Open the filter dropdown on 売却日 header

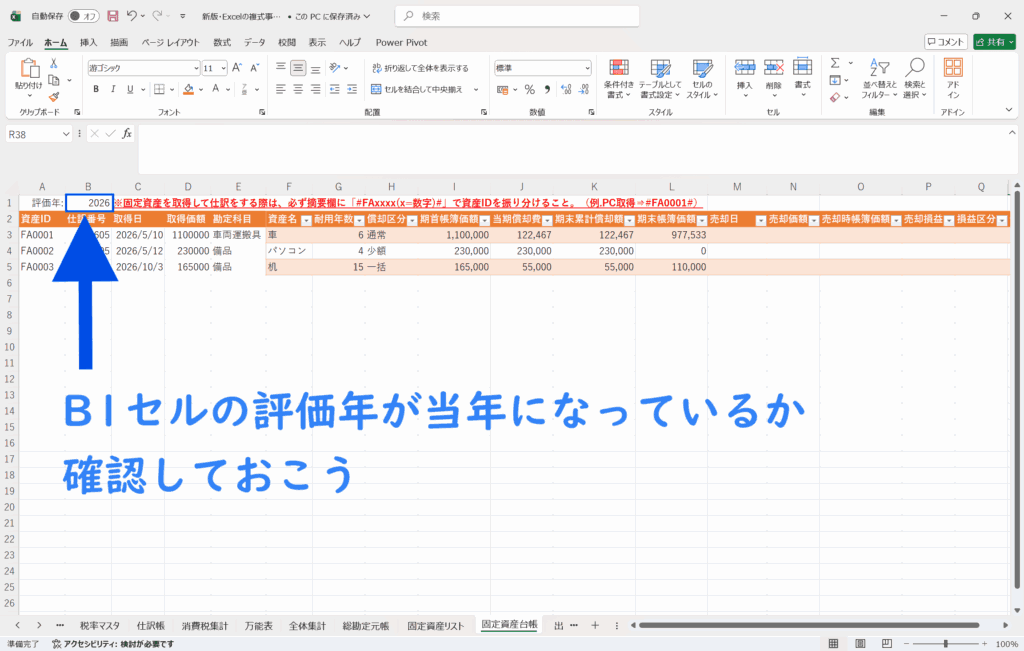[x=759, y=219]
